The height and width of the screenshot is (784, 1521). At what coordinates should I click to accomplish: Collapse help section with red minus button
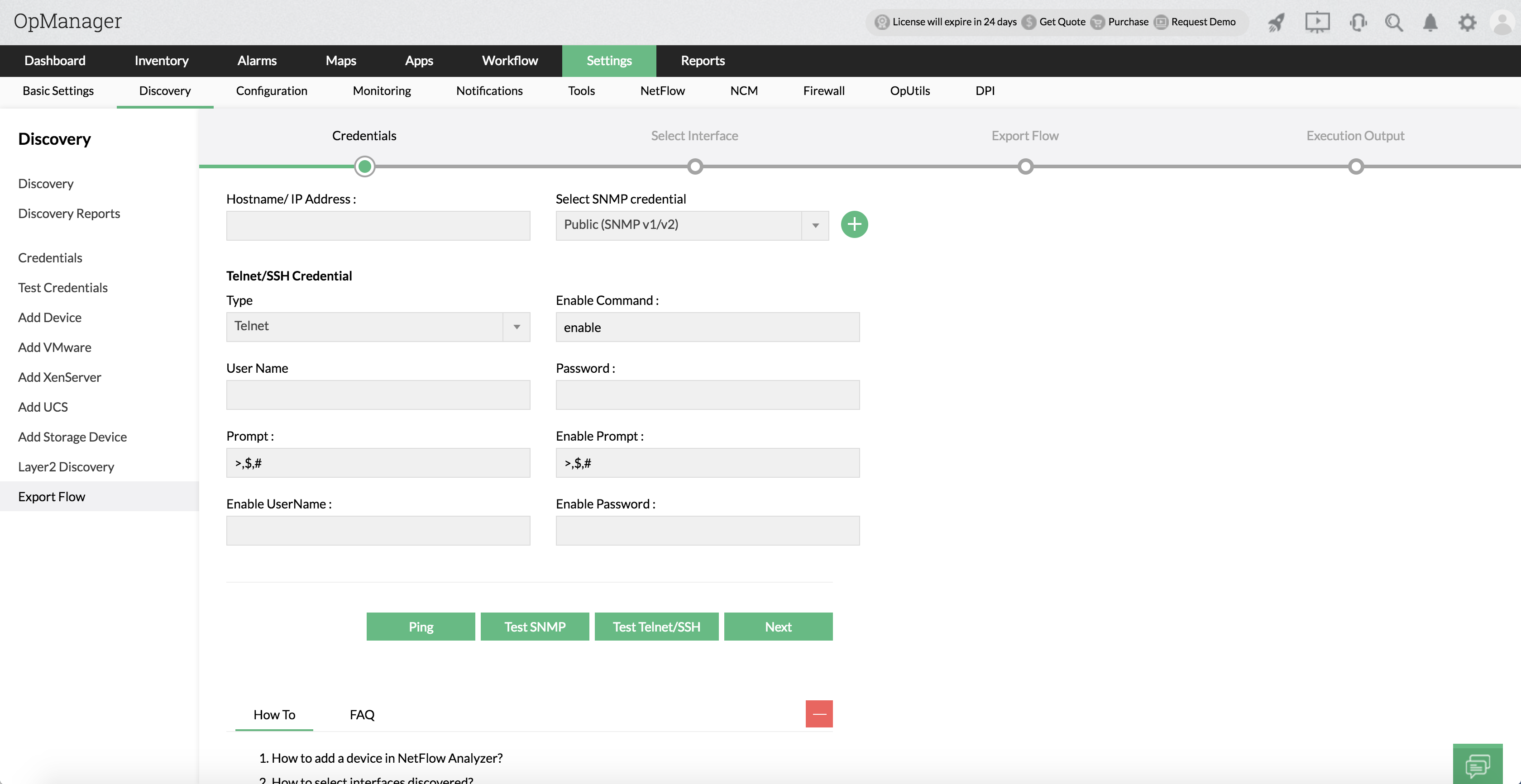819,714
